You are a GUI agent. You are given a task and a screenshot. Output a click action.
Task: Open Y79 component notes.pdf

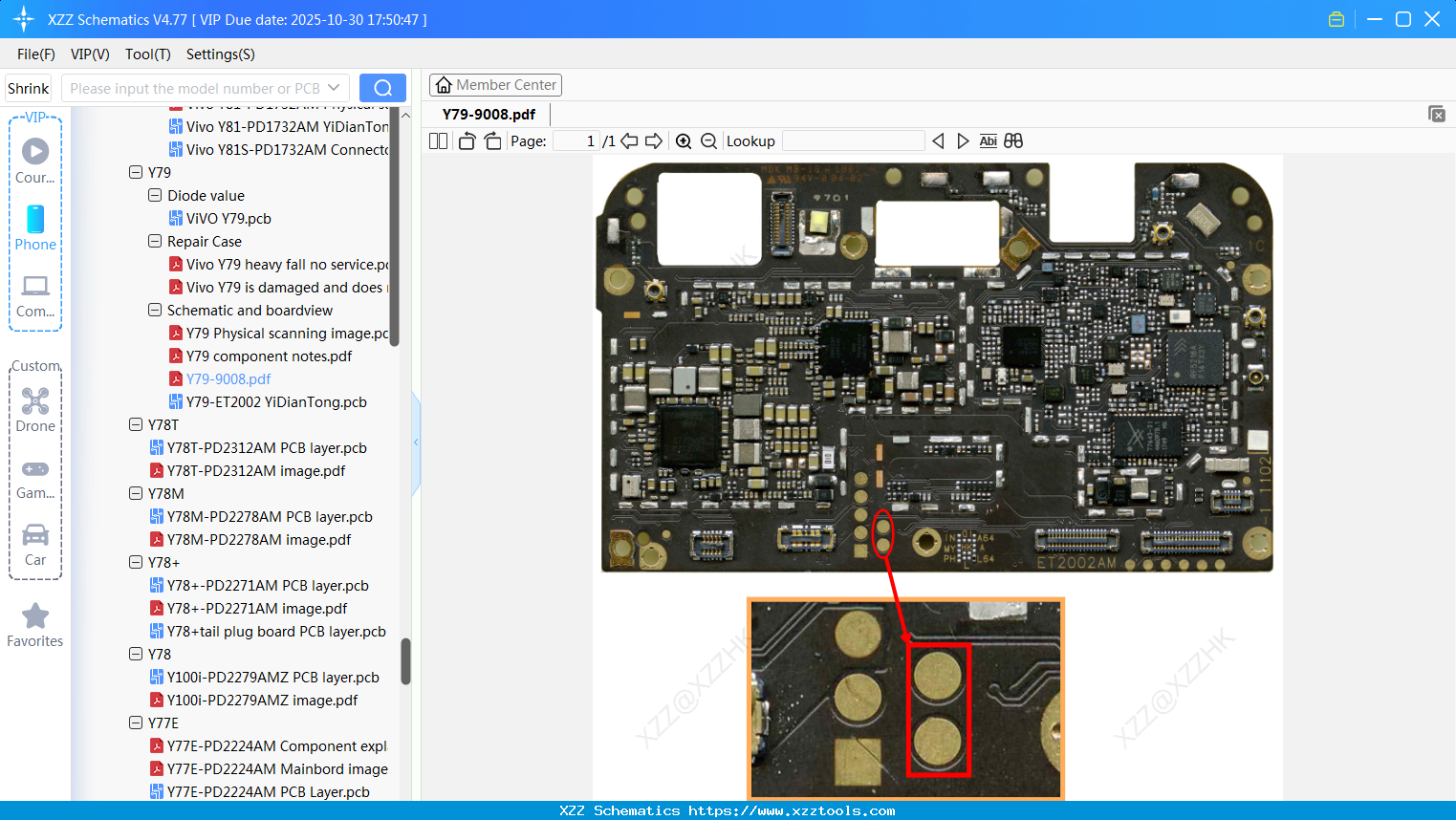pos(269,356)
